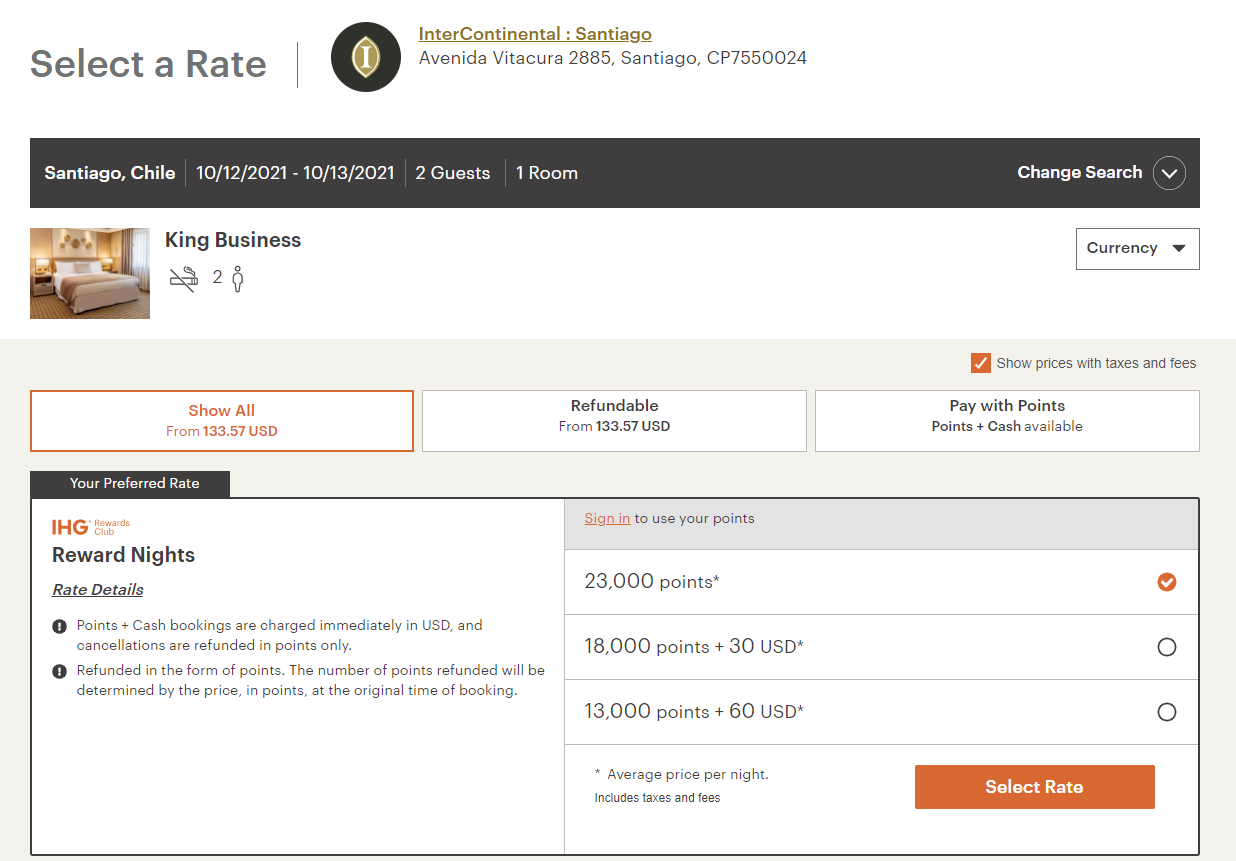Click the Change Search label
1236x861 pixels.
click(x=1079, y=172)
